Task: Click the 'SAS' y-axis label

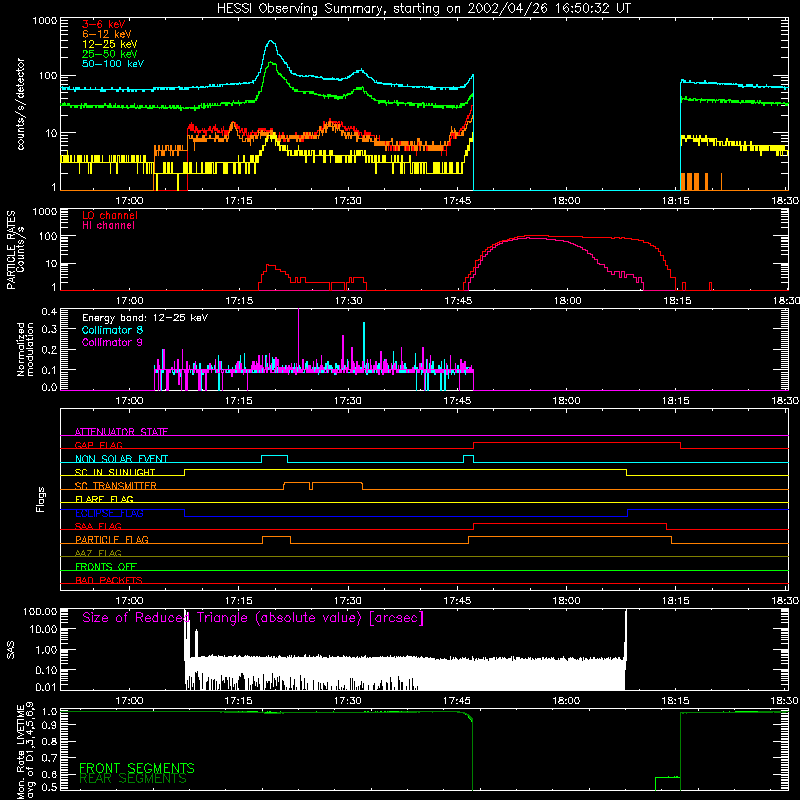Action: click(10, 650)
